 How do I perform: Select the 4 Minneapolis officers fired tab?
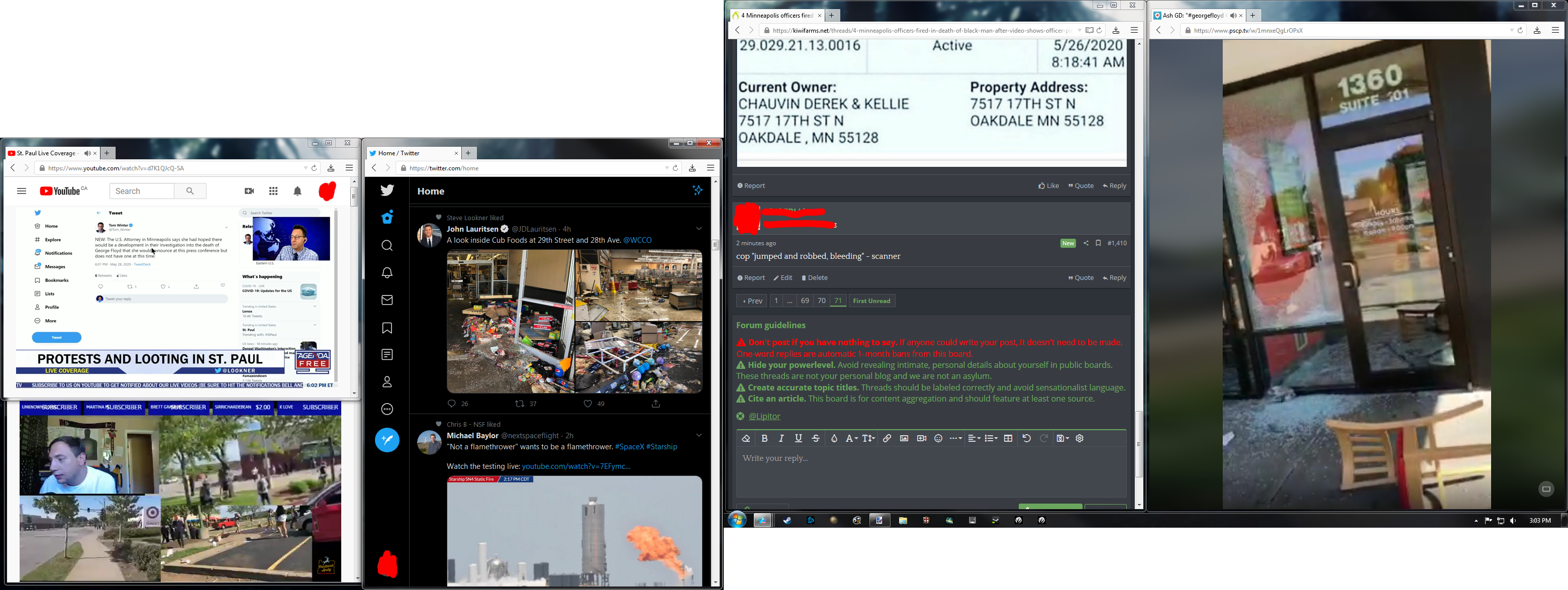tap(776, 16)
